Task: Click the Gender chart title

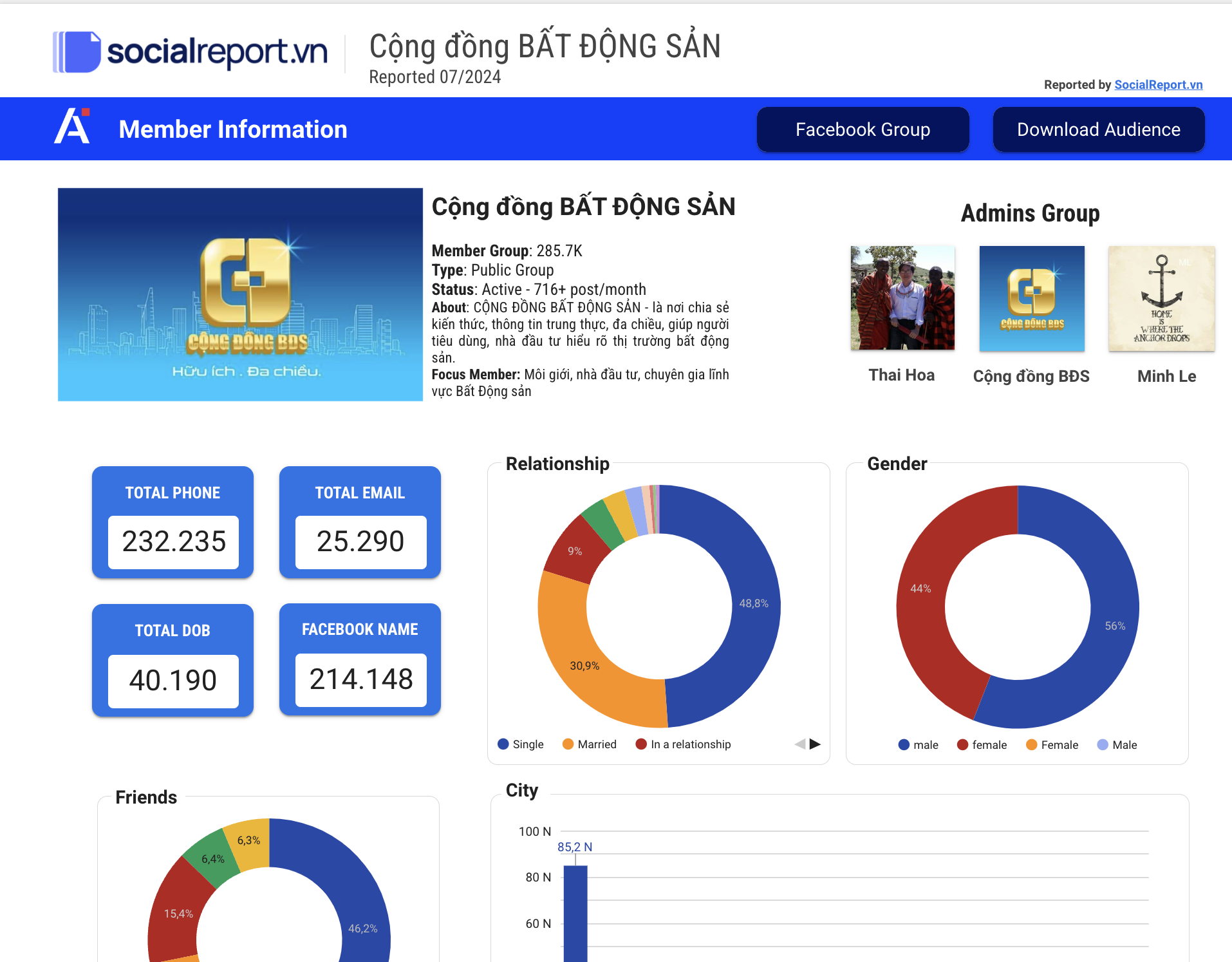Action: [x=897, y=464]
